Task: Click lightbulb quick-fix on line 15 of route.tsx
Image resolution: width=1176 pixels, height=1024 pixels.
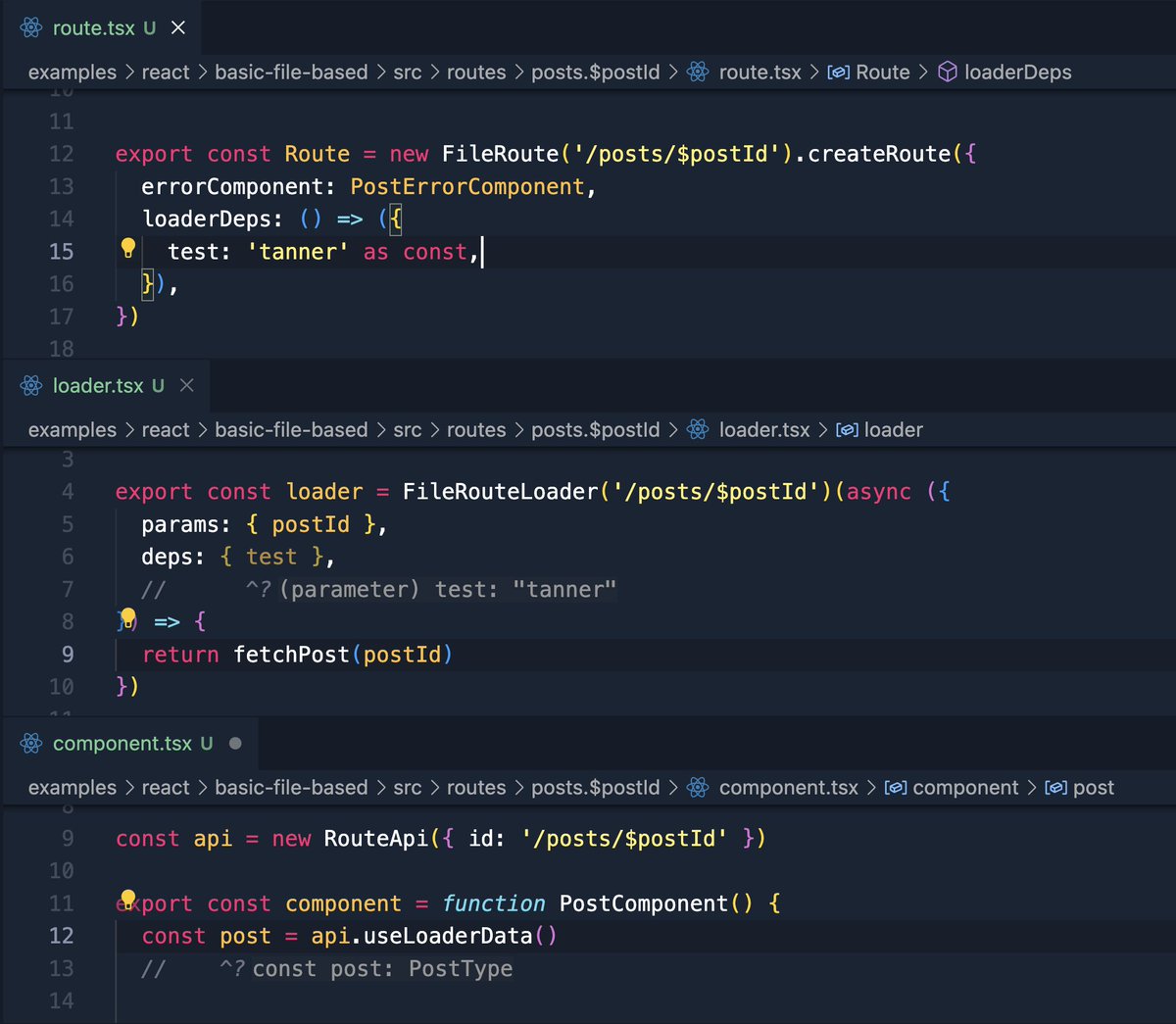Action: [127, 248]
